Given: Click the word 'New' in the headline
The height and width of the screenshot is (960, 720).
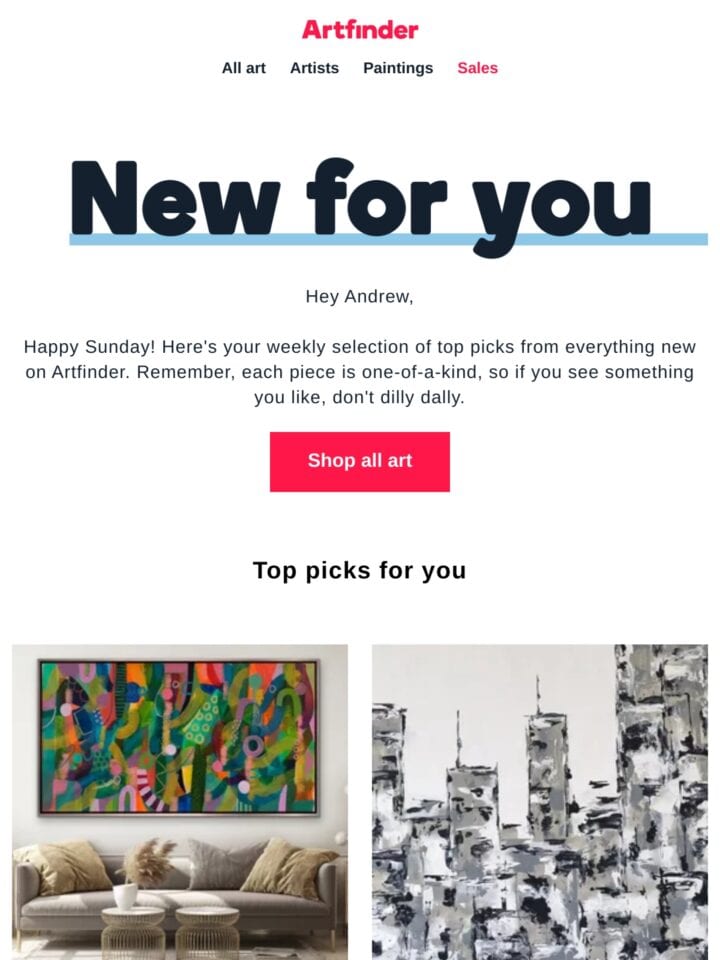Looking at the screenshot, I should click(x=176, y=198).
